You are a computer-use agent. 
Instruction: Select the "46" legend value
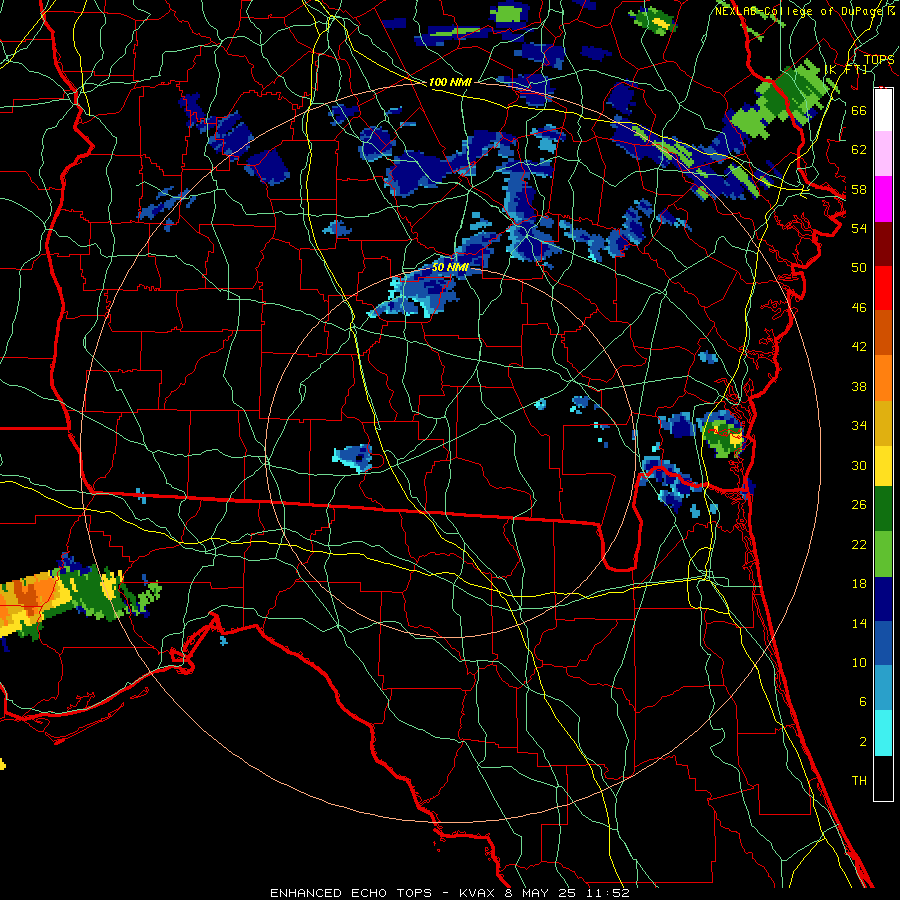point(859,308)
